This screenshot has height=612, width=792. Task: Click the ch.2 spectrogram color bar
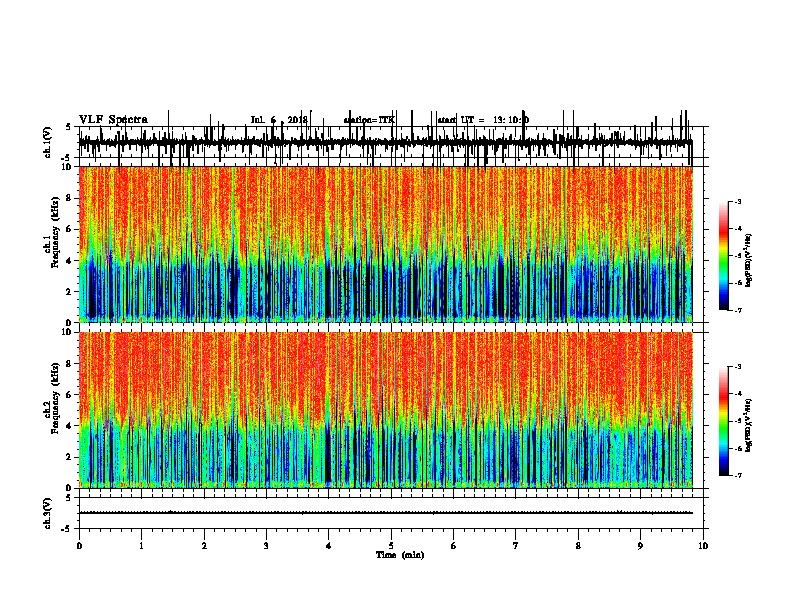pos(724,421)
